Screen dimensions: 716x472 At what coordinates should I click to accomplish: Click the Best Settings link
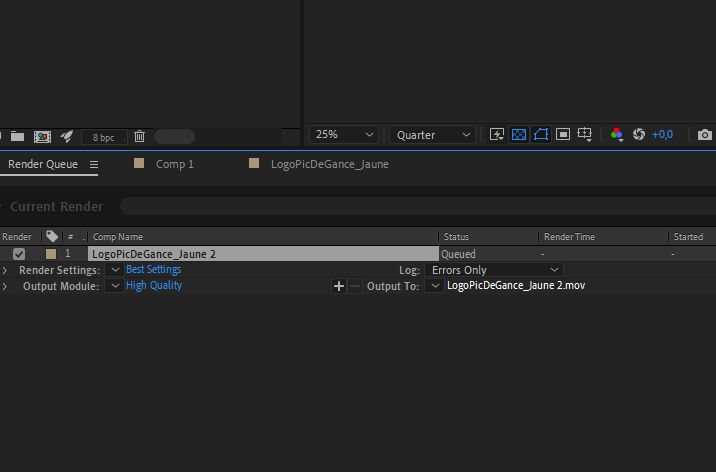[x=153, y=270]
